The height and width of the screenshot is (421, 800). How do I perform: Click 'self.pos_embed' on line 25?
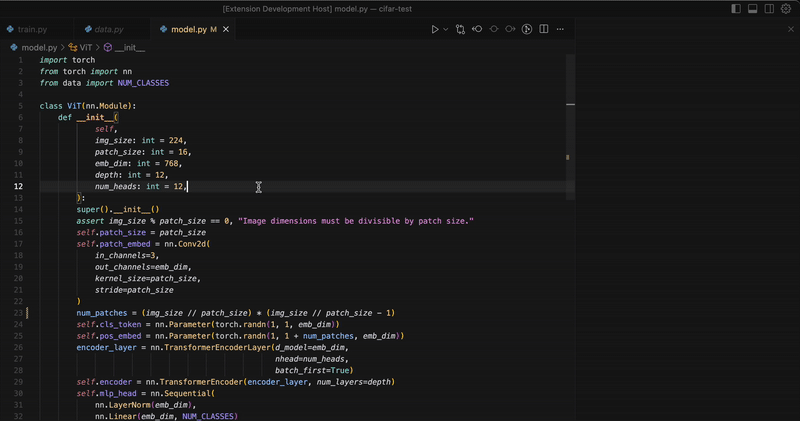pyautogui.click(x=109, y=336)
